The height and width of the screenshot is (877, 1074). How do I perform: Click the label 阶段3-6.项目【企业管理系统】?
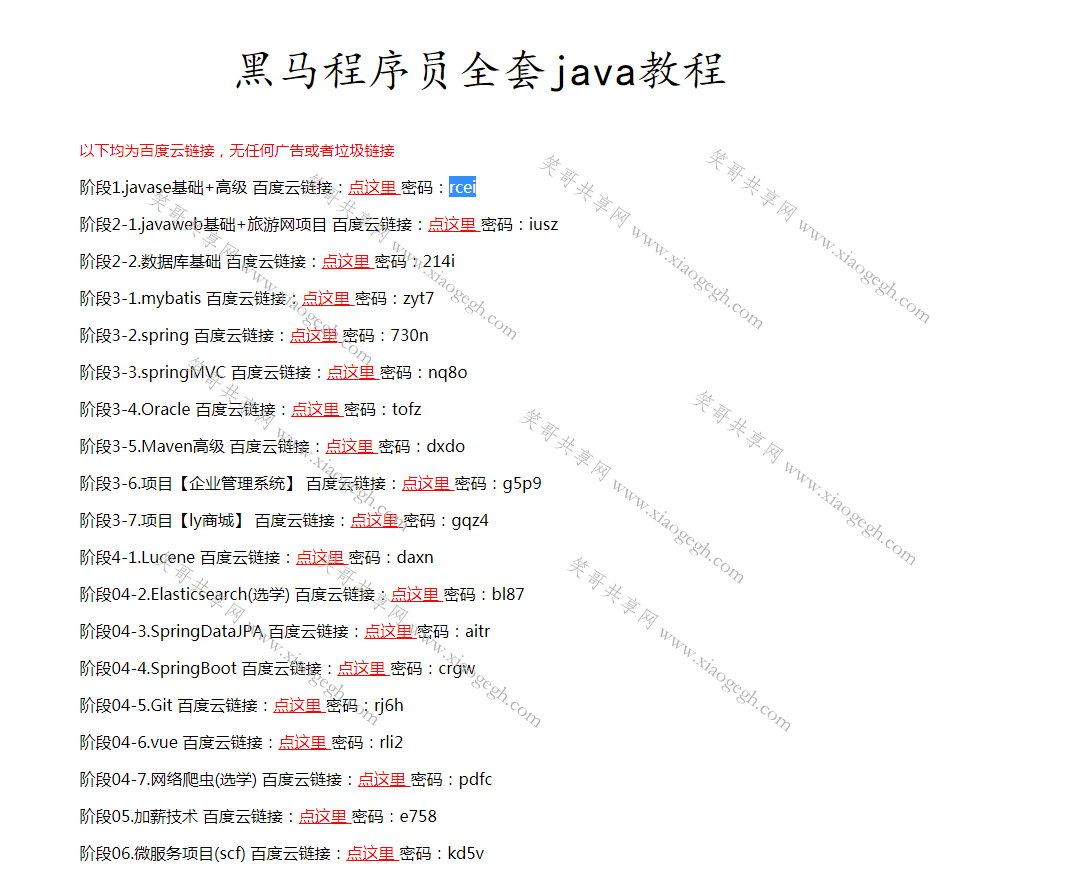(x=188, y=483)
